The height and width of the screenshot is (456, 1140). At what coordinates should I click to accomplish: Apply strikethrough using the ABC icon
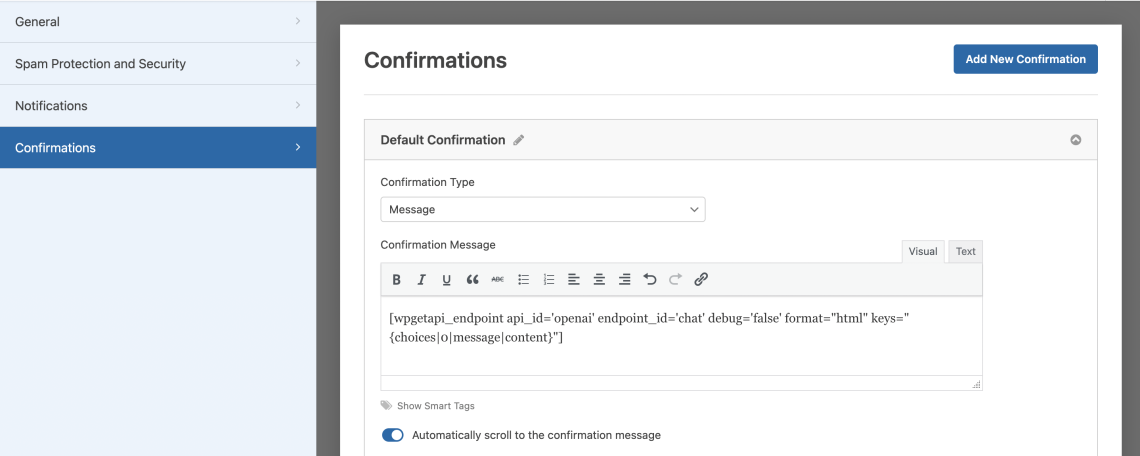click(498, 280)
